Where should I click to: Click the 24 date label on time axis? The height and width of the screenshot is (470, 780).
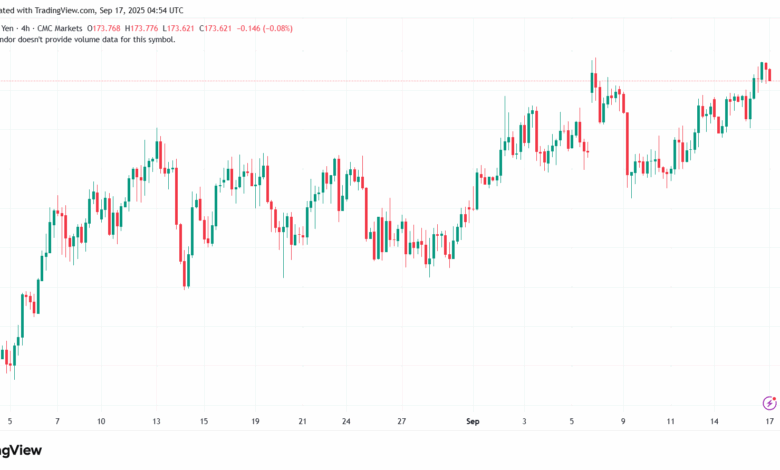[x=345, y=422]
